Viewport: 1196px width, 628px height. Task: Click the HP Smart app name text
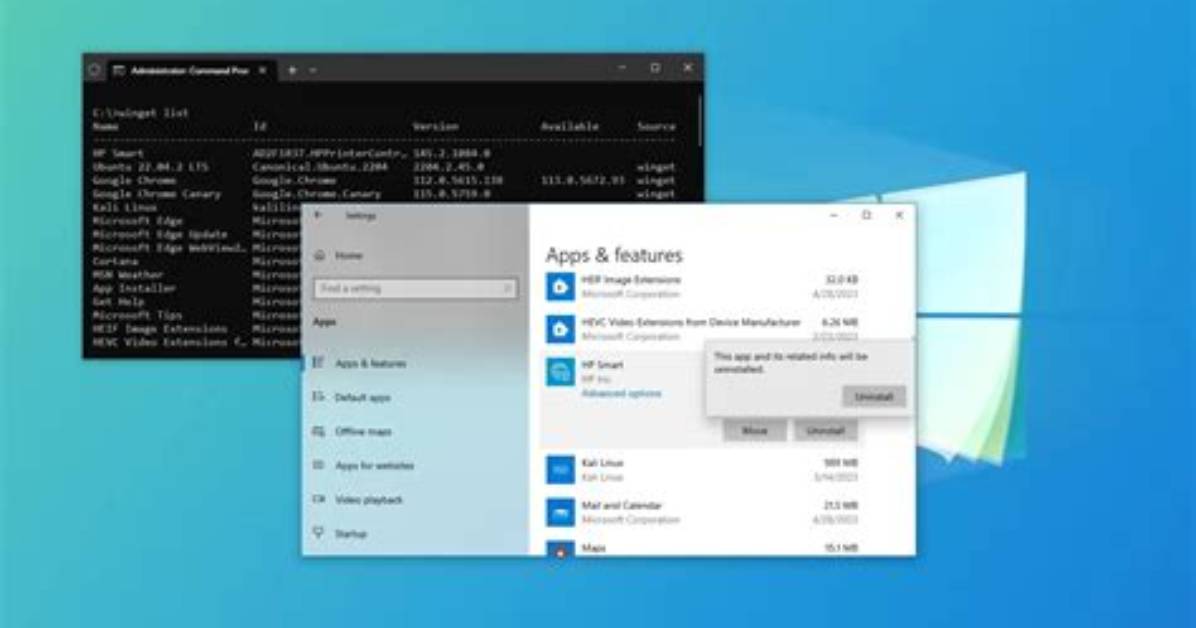[603, 365]
